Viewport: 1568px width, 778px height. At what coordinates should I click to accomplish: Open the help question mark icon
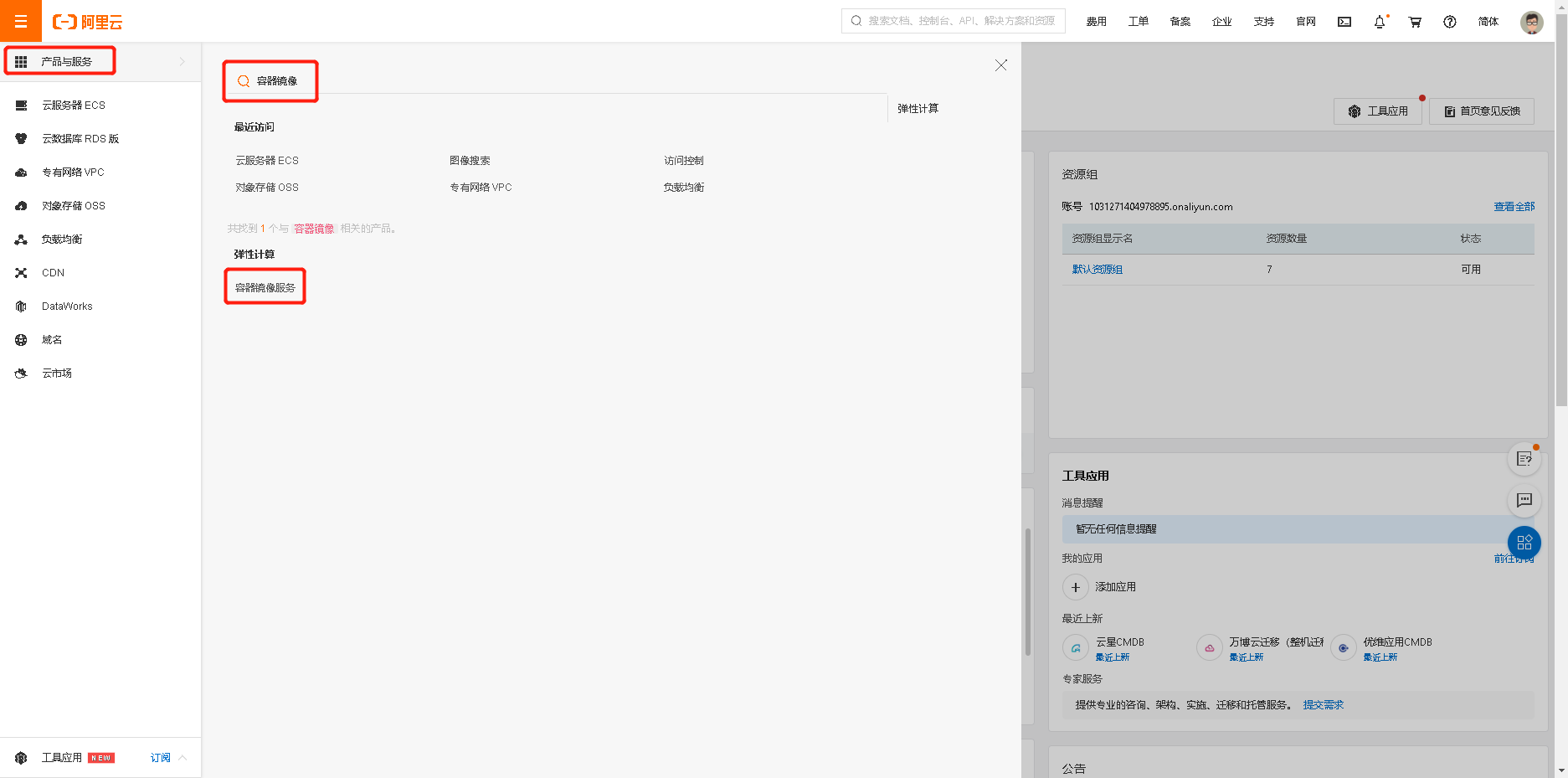click(1450, 22)
